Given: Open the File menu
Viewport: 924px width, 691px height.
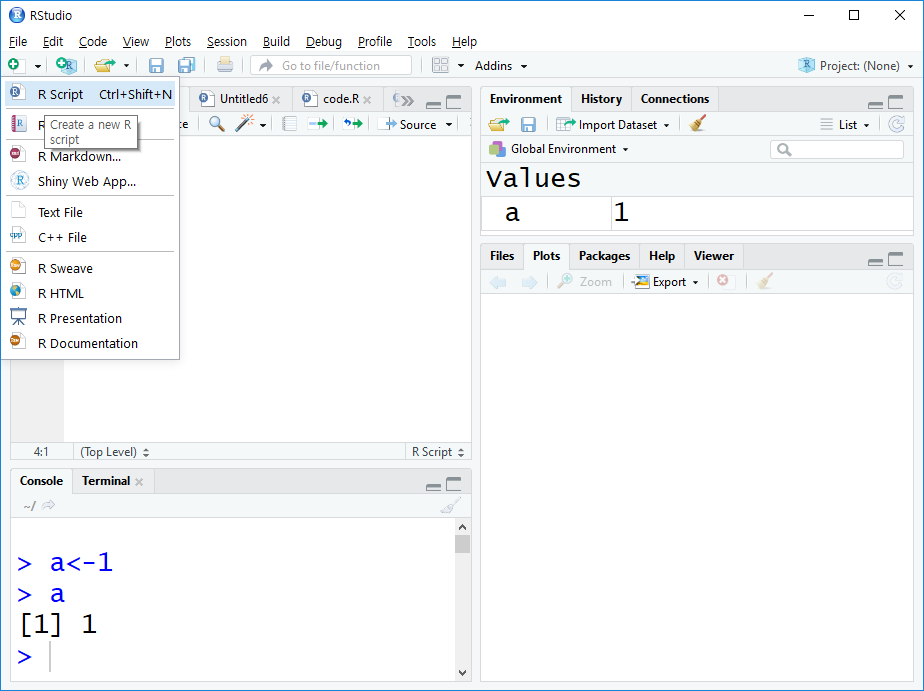Looking at the screenshot, I should (x=18, y=41).
